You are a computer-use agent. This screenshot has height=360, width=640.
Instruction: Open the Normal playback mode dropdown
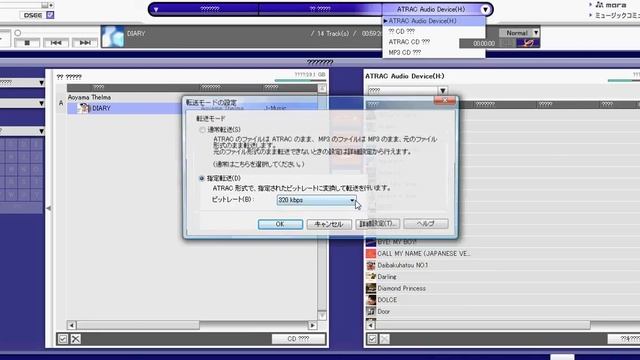tap(520, 33)
